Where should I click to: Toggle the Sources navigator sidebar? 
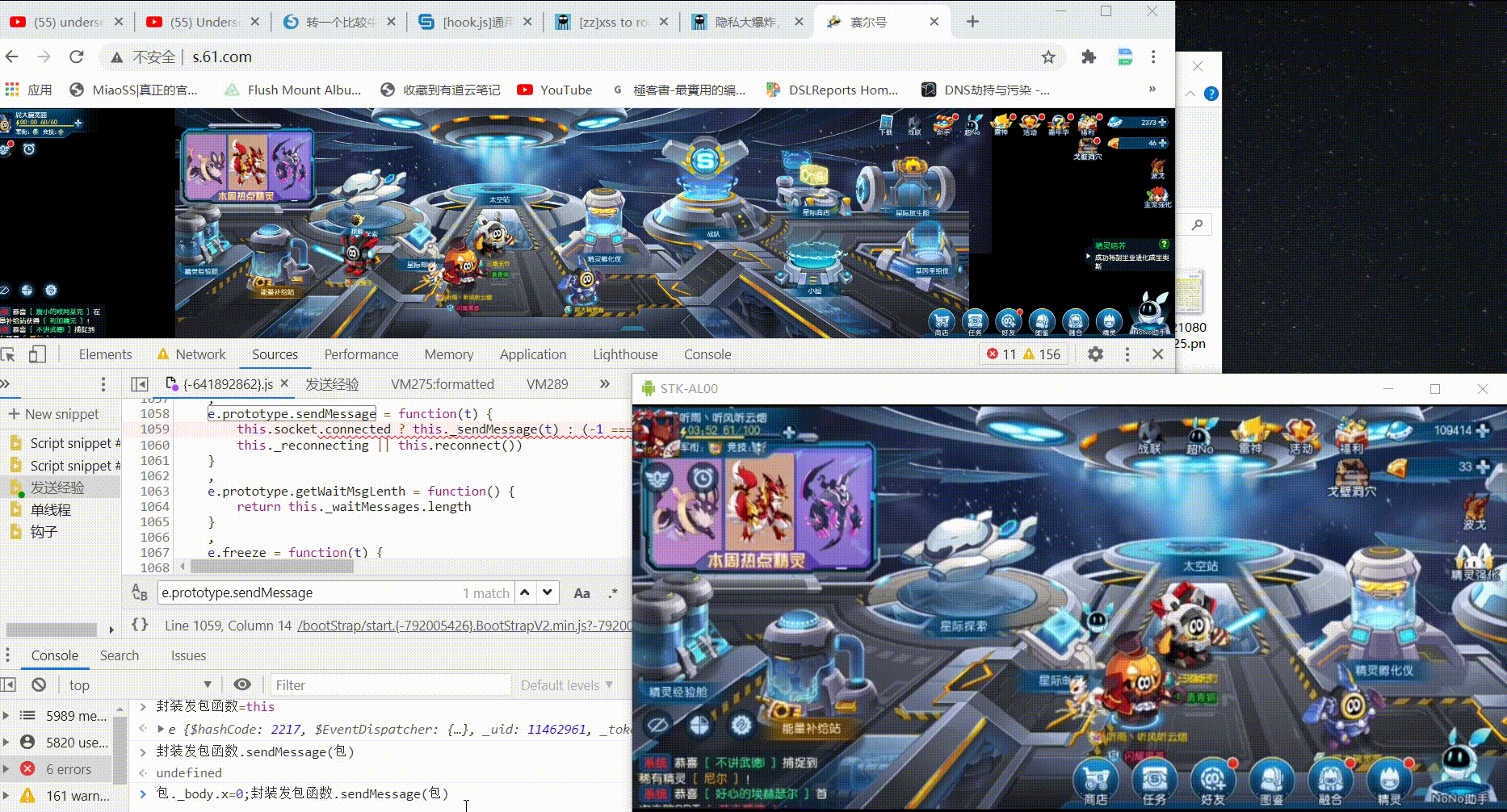pyautogui.click(x=140, y=384)
